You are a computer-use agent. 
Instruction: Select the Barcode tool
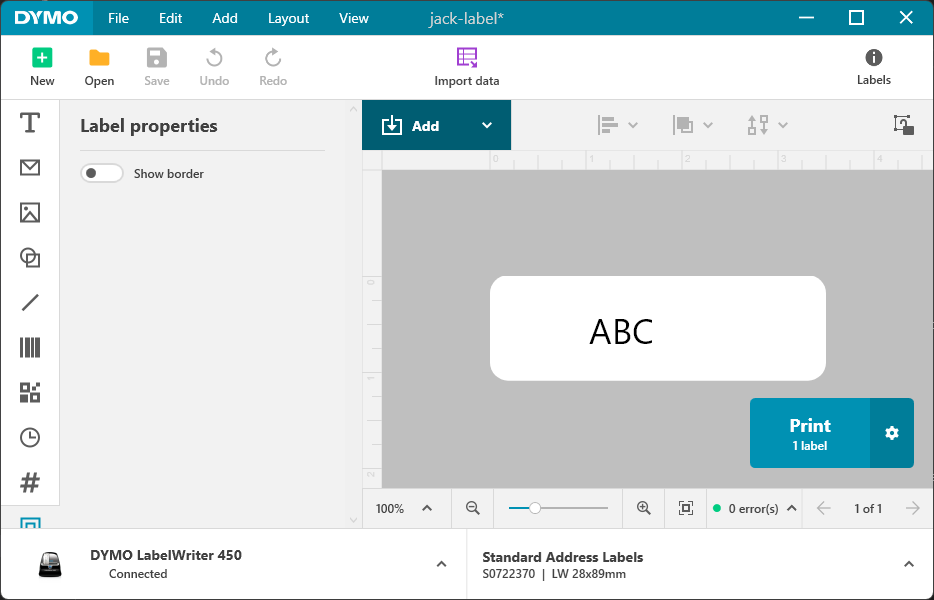coord(30,348)
